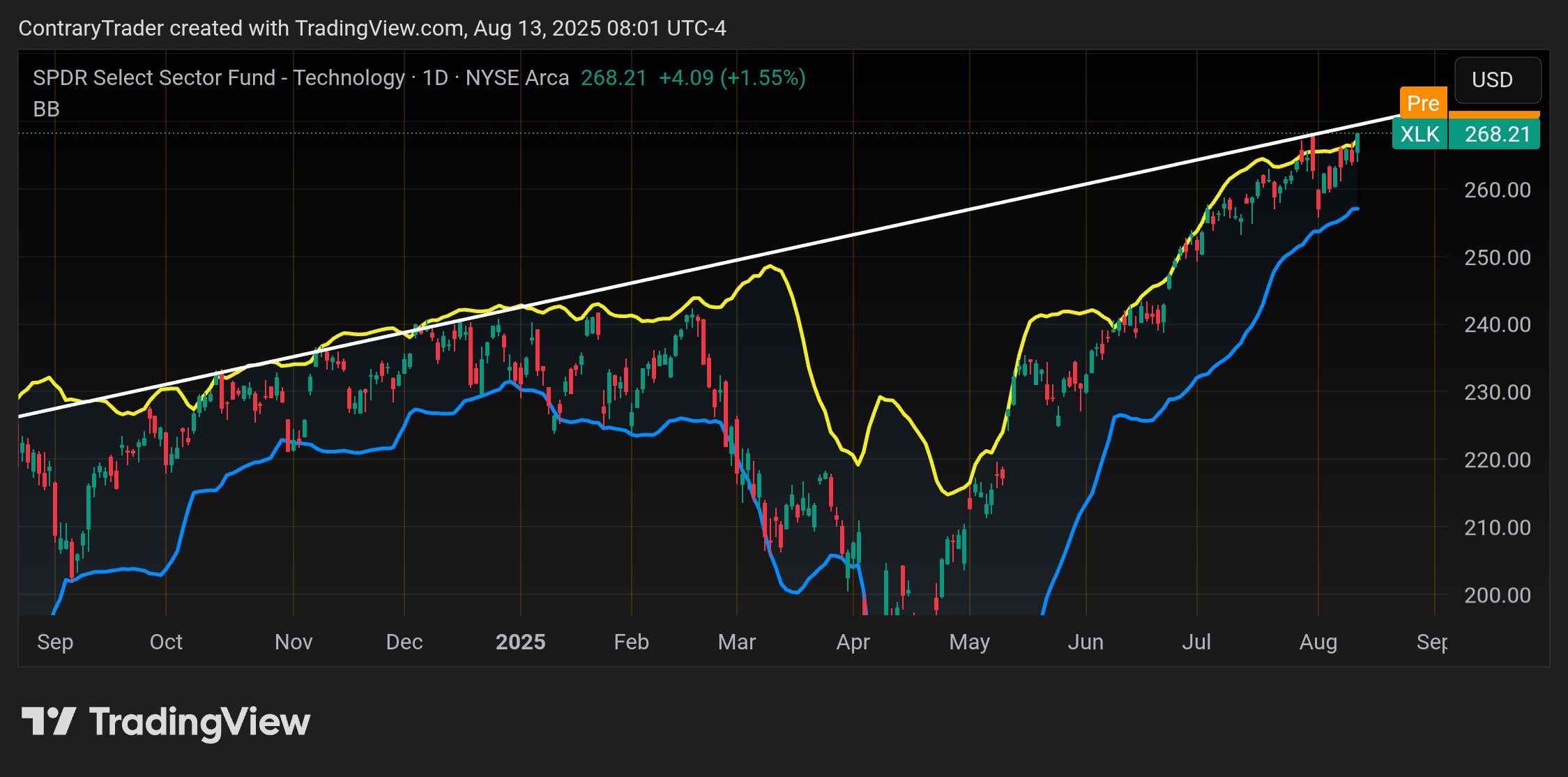
Task: Select the Aug time axis label
Action: 1318,642
